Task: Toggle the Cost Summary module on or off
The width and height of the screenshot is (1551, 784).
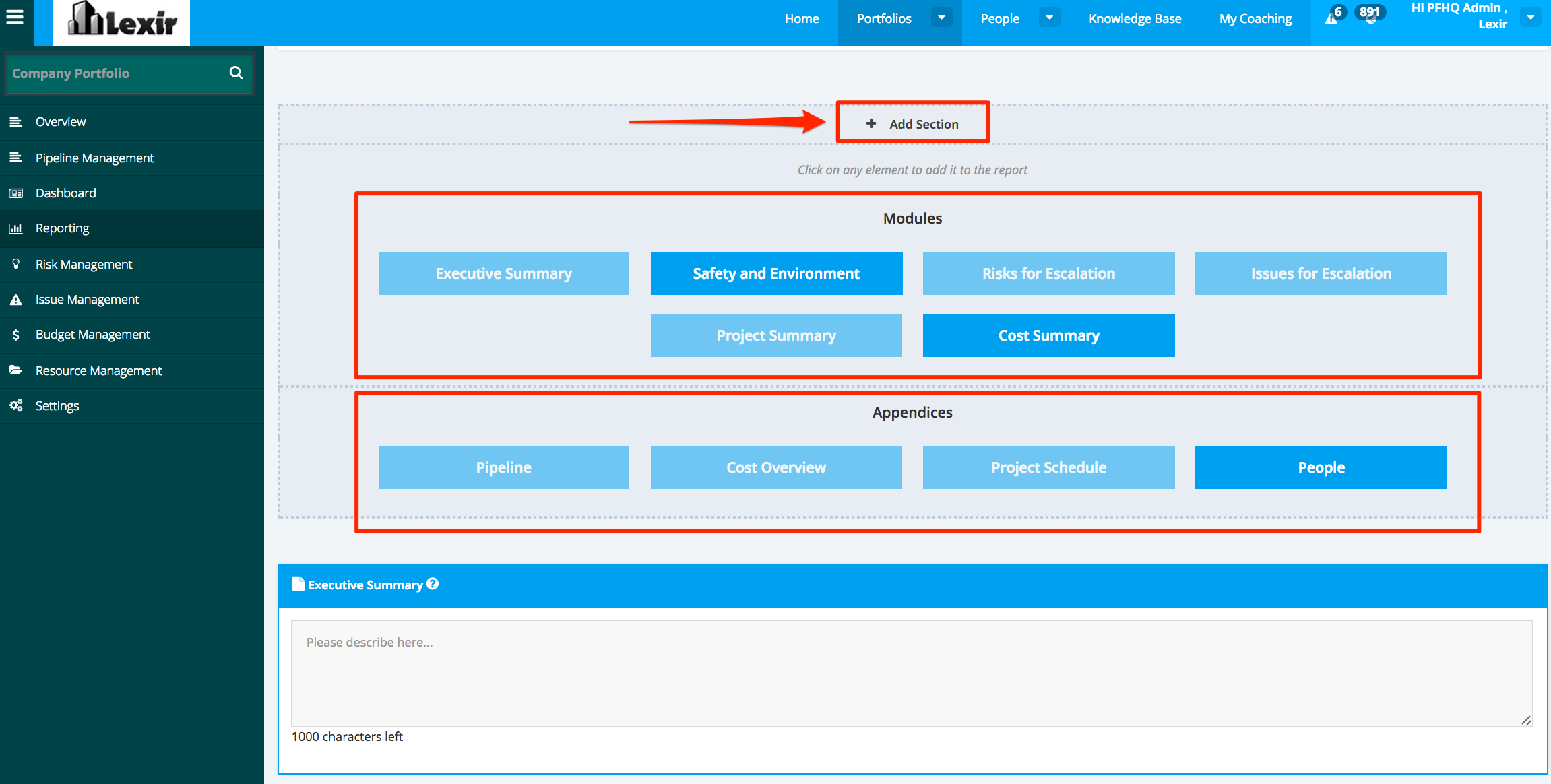Action: click(1048, 335)
